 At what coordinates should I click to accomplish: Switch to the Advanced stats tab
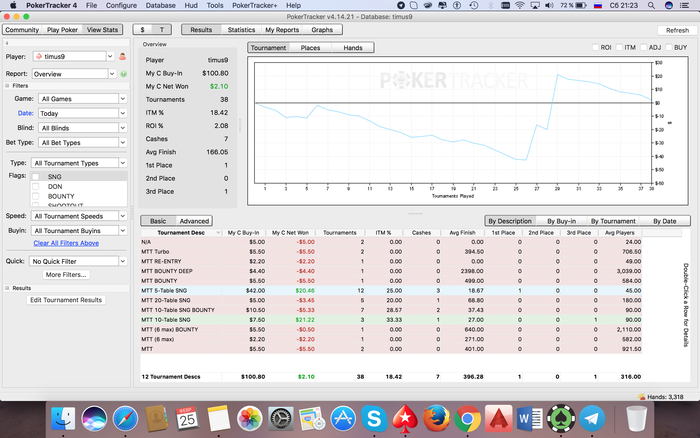[x=194, y=221]
